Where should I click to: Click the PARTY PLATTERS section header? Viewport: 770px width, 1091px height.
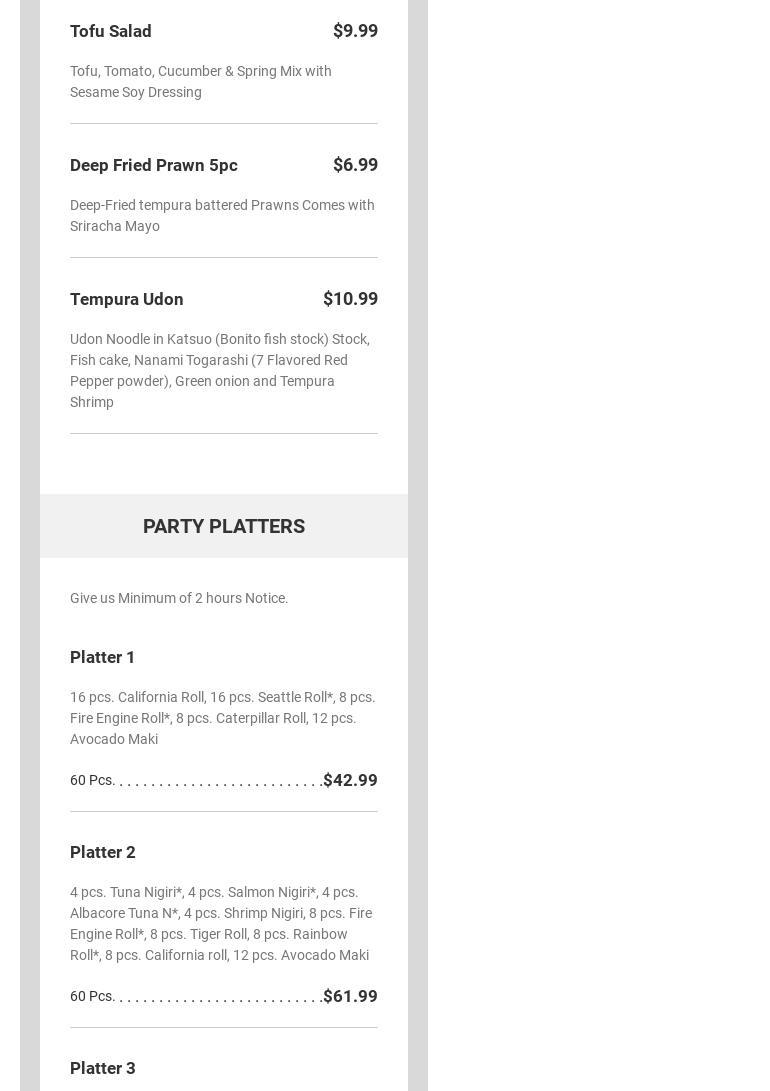[224, 526]
